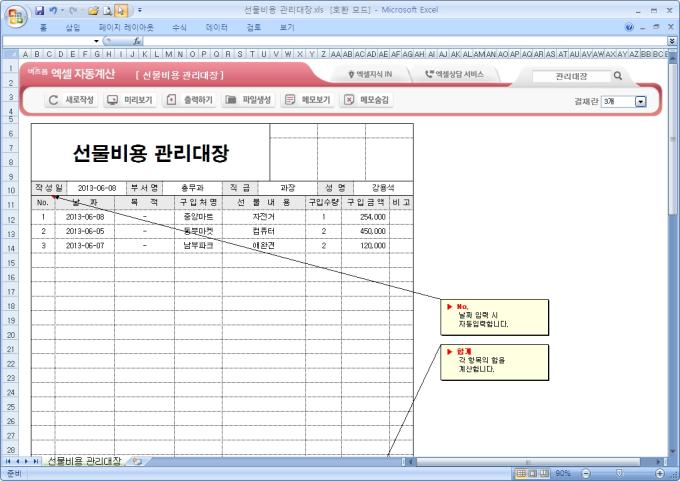Open the 보기 ribbon tab

pos(287,27)
